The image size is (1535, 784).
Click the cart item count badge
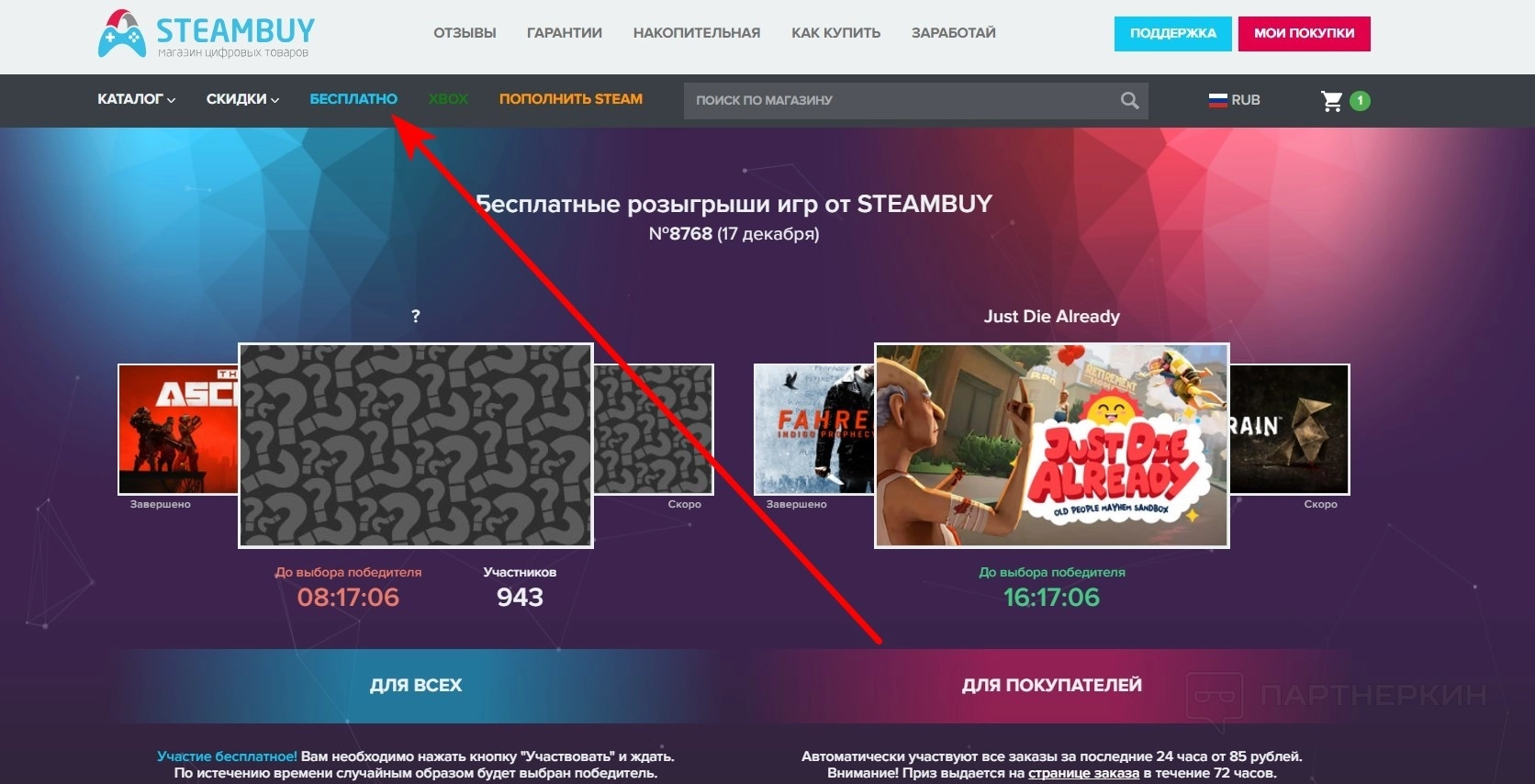point(1361,100)
